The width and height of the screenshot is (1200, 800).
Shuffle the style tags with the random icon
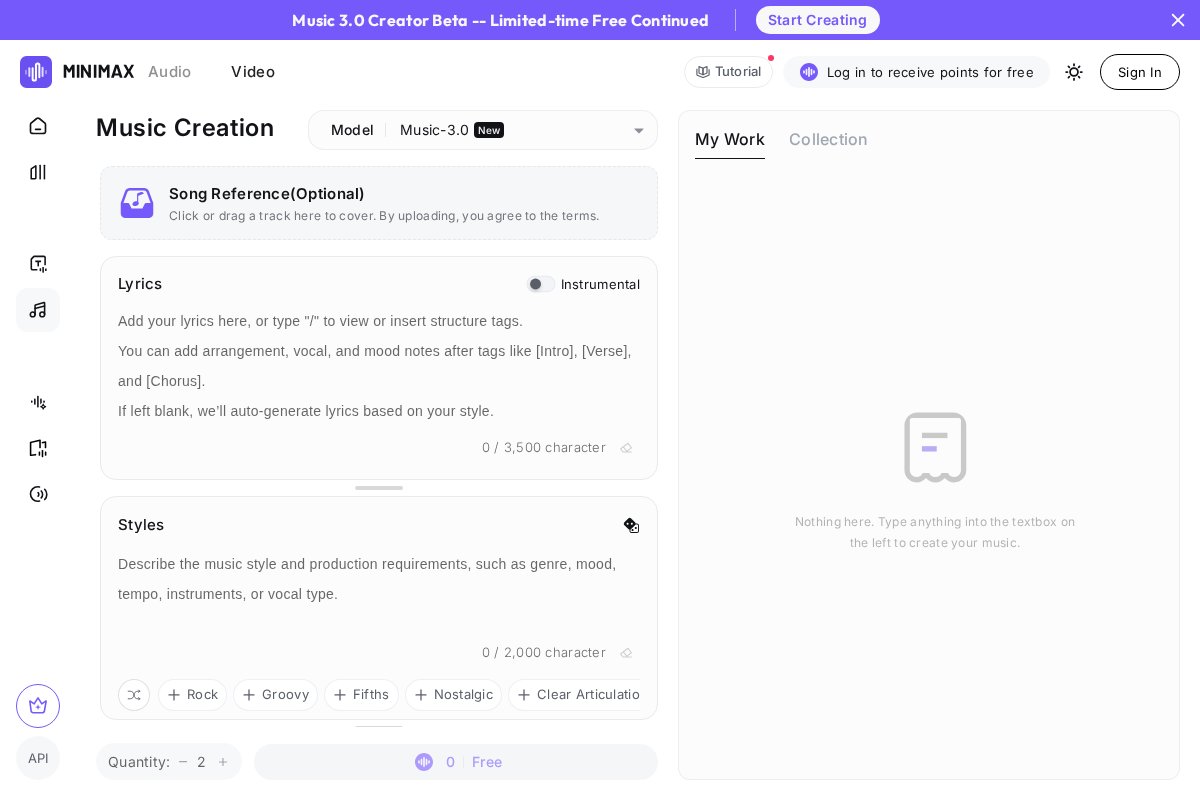click(x=134, y=695)
